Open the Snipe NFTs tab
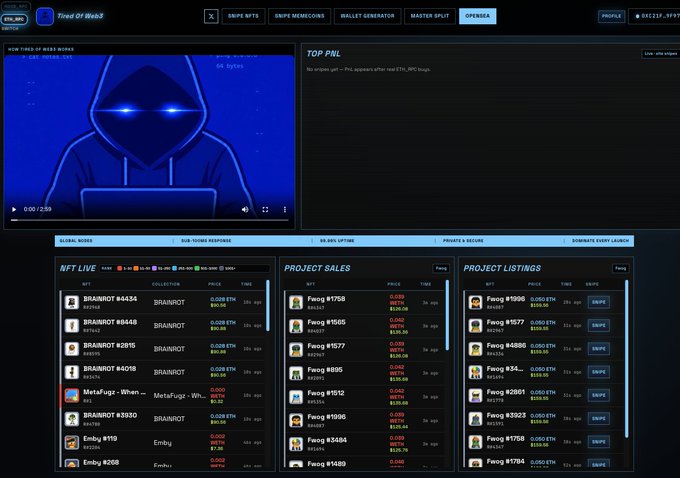The image size is (680, 478). click(x=243, y=16)
